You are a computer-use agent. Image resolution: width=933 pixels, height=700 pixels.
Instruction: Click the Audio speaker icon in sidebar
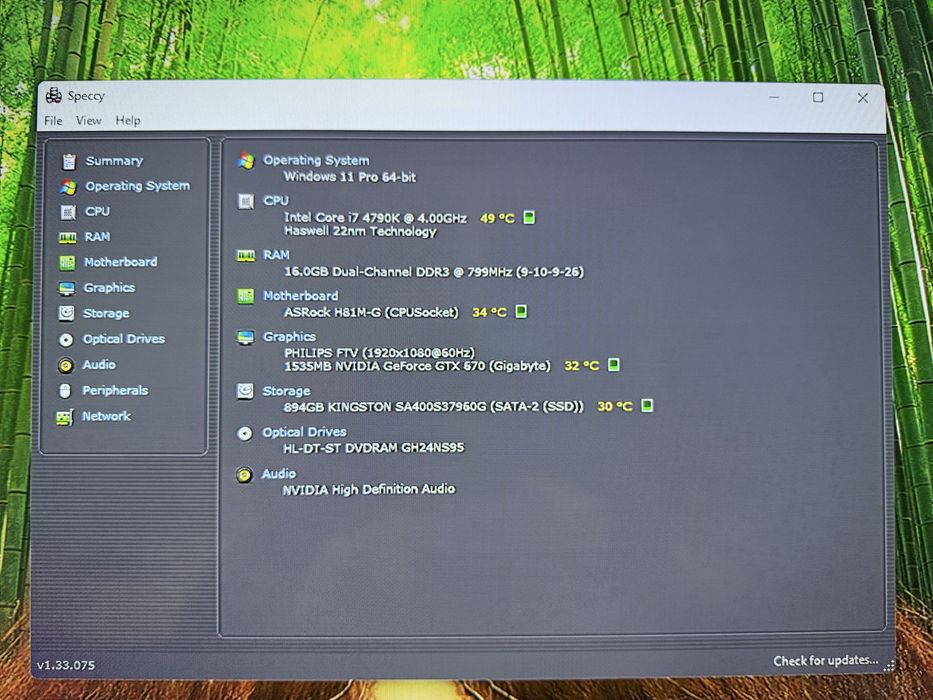point(65,365)
